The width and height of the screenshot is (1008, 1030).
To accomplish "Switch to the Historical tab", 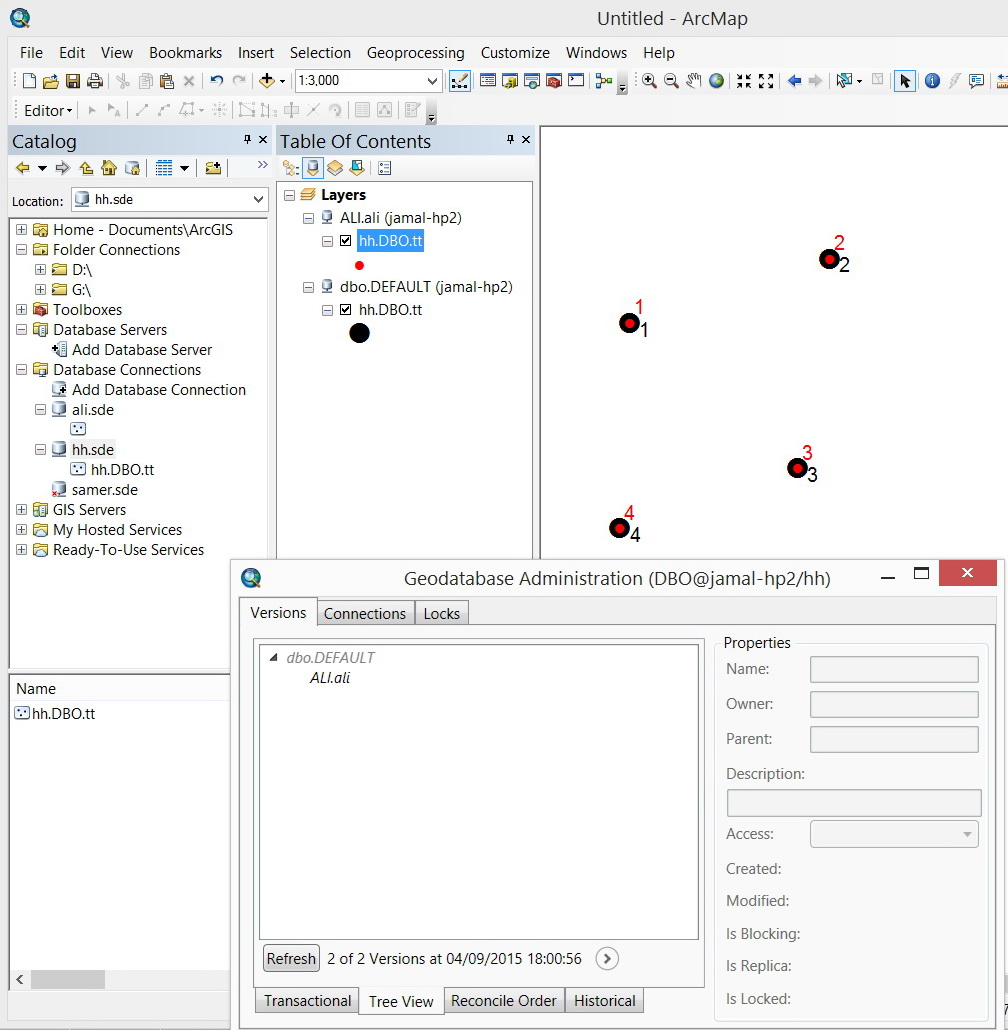I will [x=604, y=1000].
